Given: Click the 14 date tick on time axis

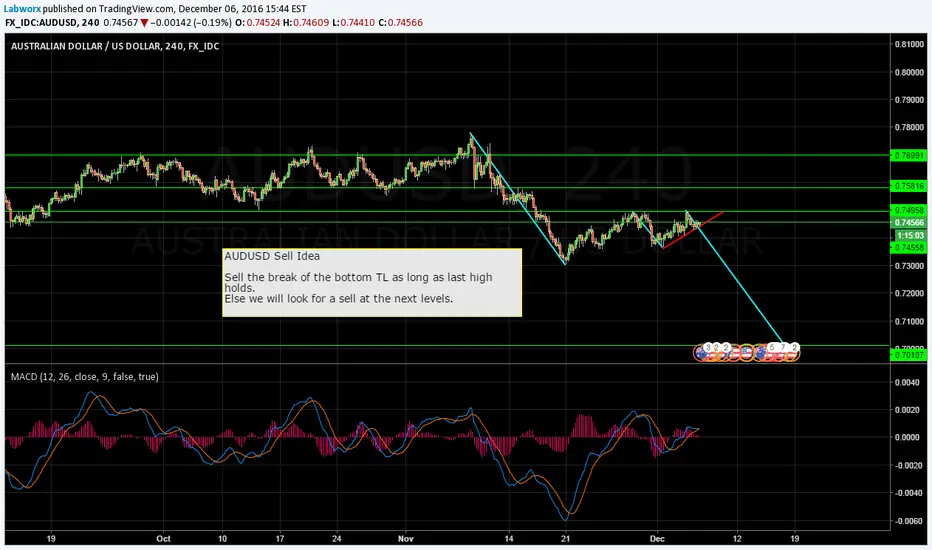Looking at the screenshot, I should (509, 539).
